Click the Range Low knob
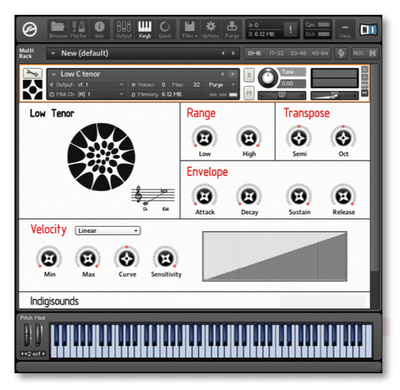Image resolution: width=400 pixels, height=390 pixels. (x=205, y=138)
